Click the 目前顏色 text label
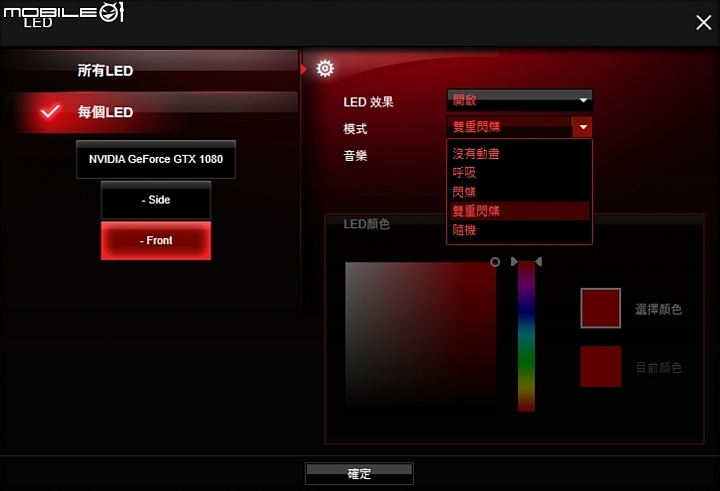The width and height of the screenshot is (720, 491). tap(658, 367)
